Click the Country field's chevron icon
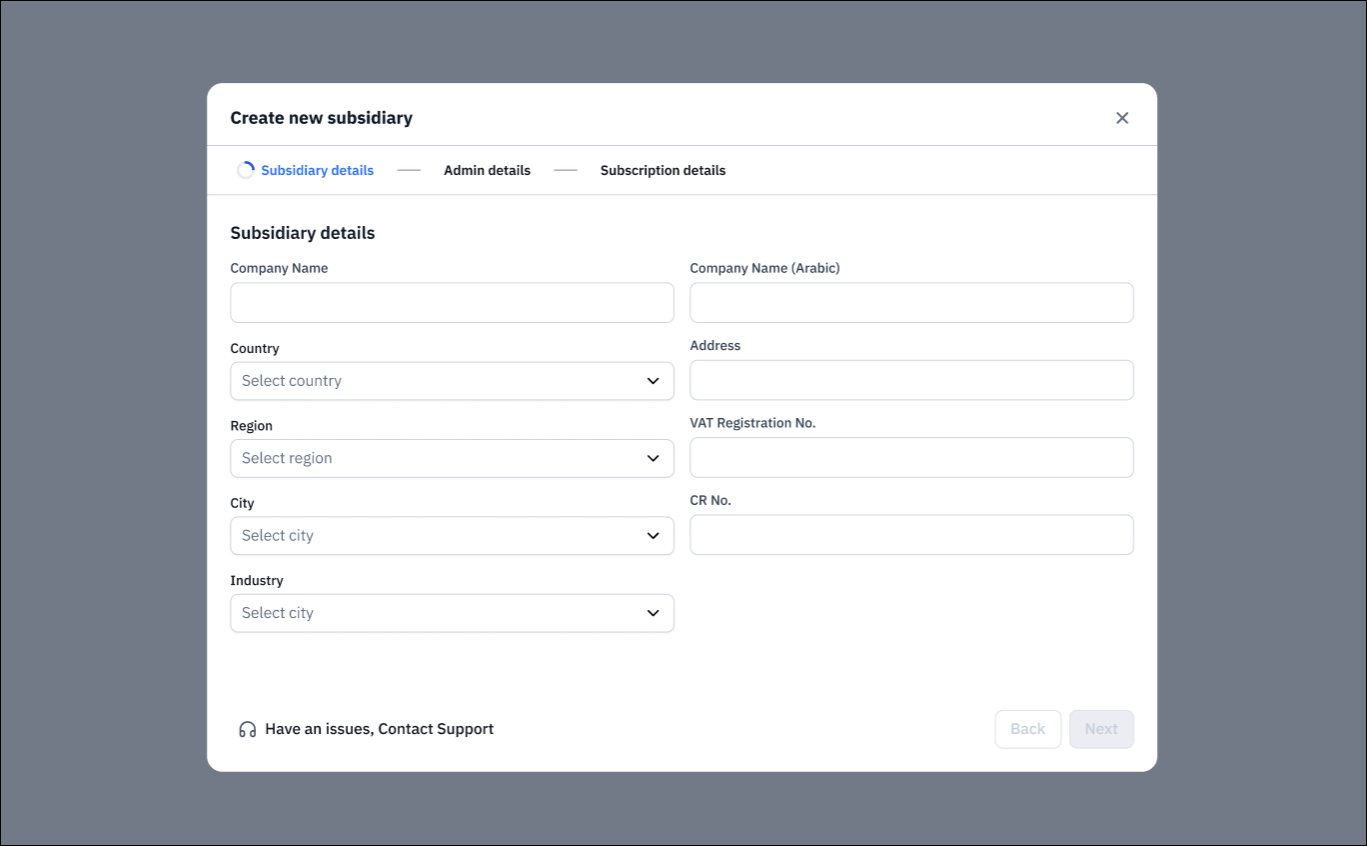The image size is (1367, 846). [x=653, y=381]
